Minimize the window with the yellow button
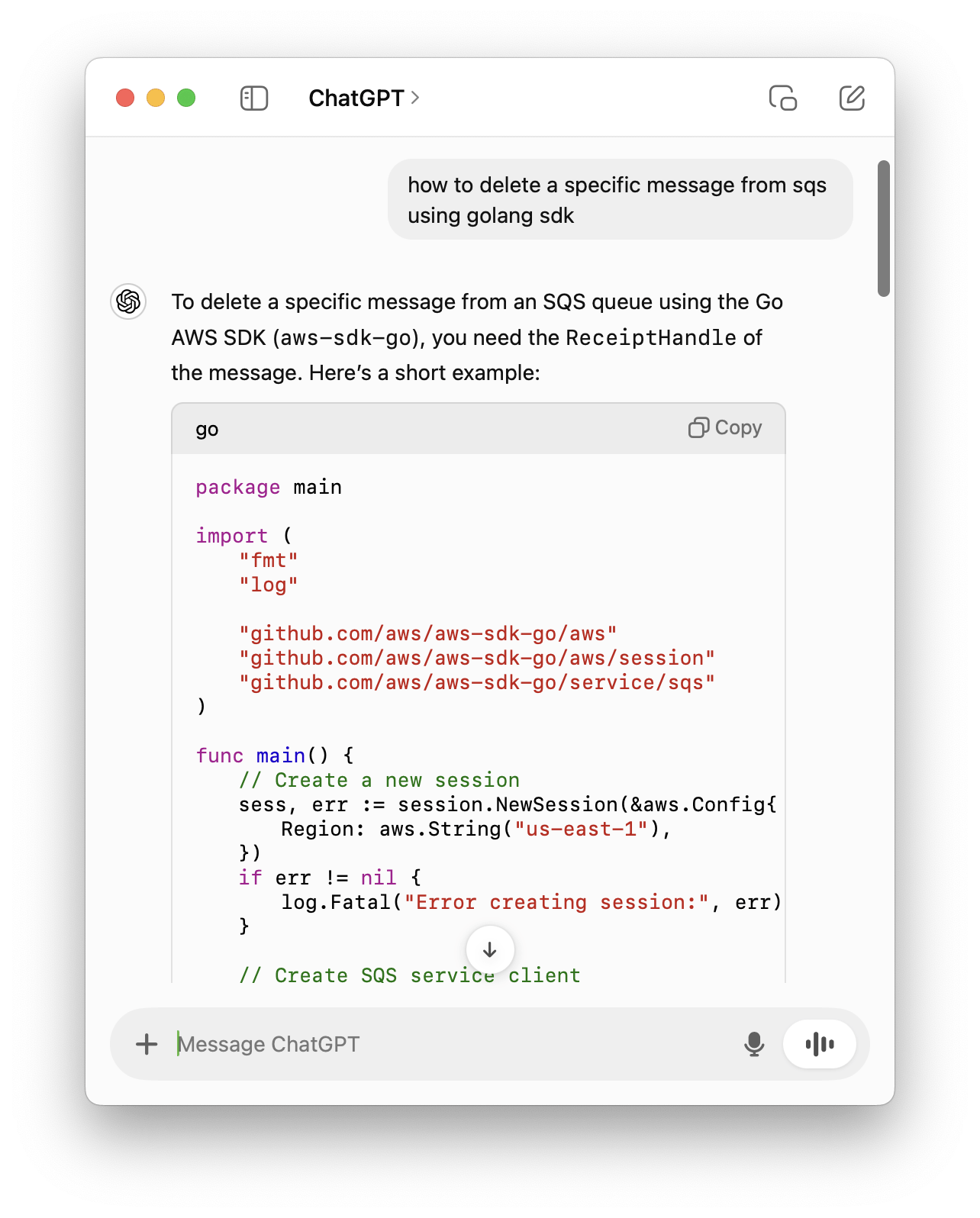The height and width of the screenshot is (1218, 980). [x=156, y=98]
